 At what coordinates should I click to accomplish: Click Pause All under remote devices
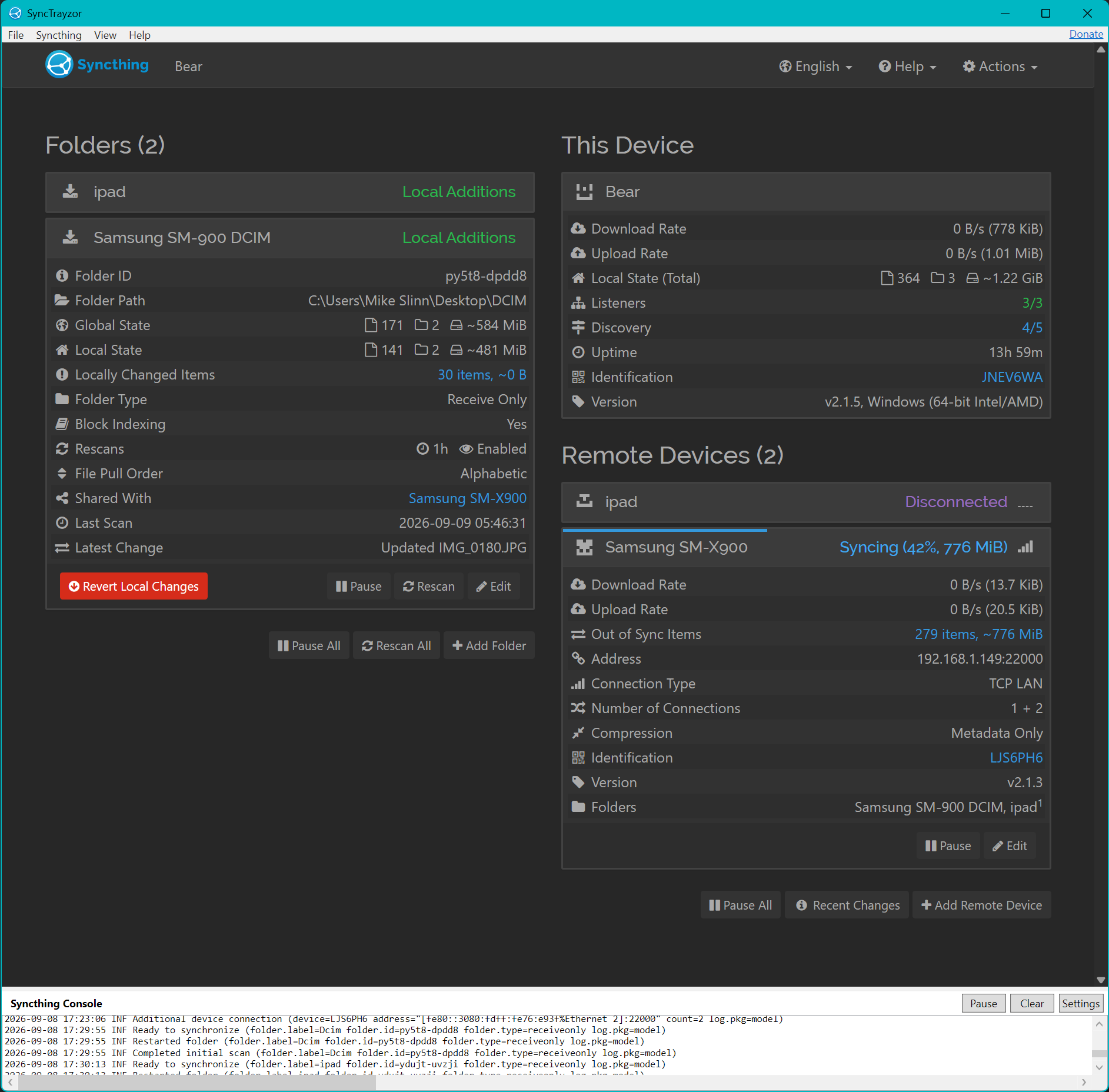coord(741,905)
